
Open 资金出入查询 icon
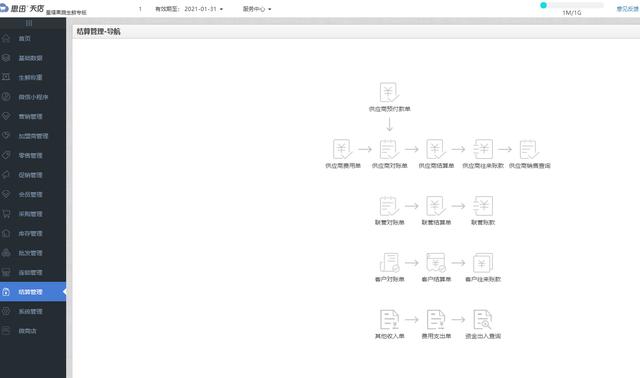pyautogui.click(x=483, y=320)
